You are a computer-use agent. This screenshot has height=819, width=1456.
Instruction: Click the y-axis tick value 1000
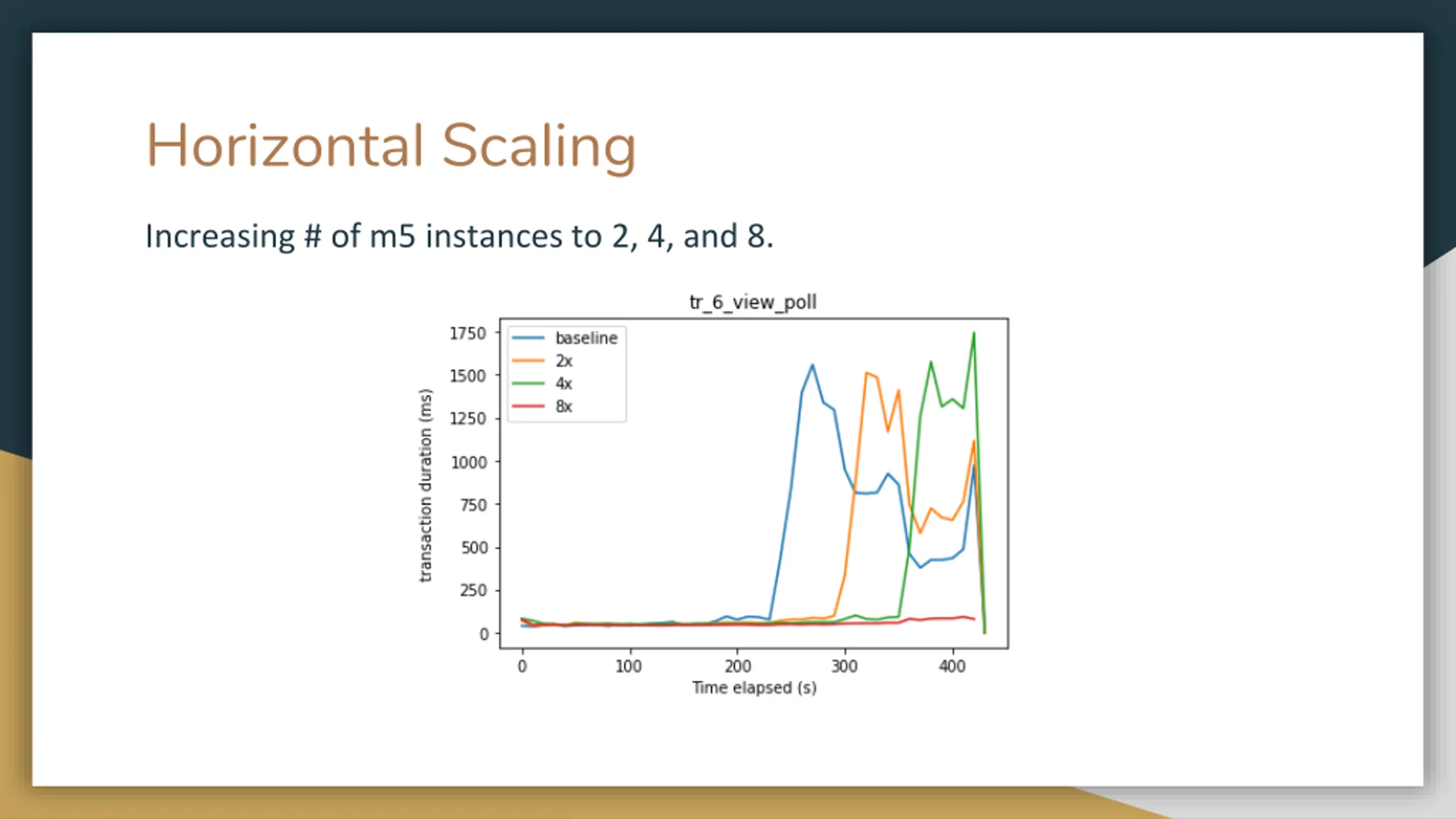tap(469, 462)
